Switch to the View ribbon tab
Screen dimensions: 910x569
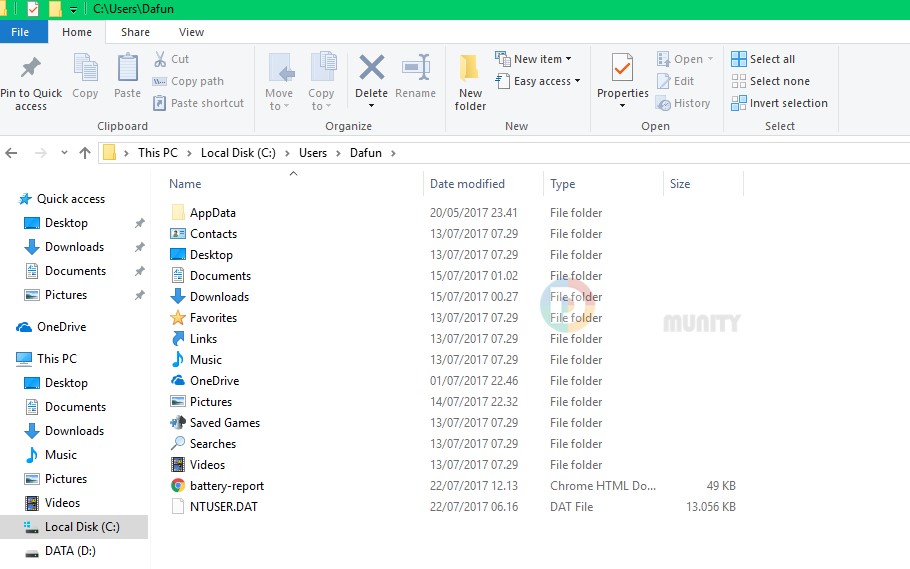[x=191, y=32]
